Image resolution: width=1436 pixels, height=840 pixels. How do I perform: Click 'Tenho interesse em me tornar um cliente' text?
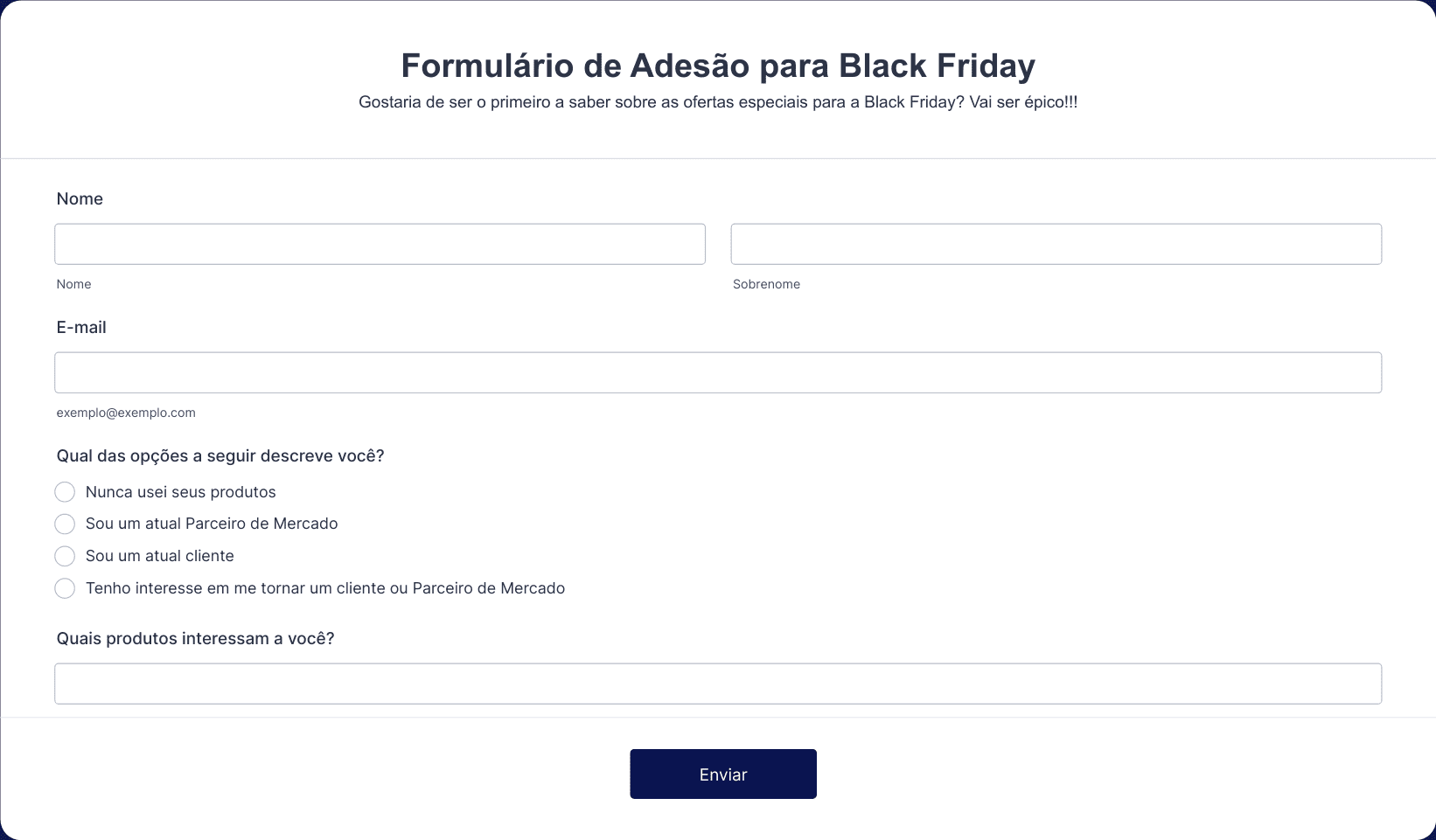(x=235, y=588)
